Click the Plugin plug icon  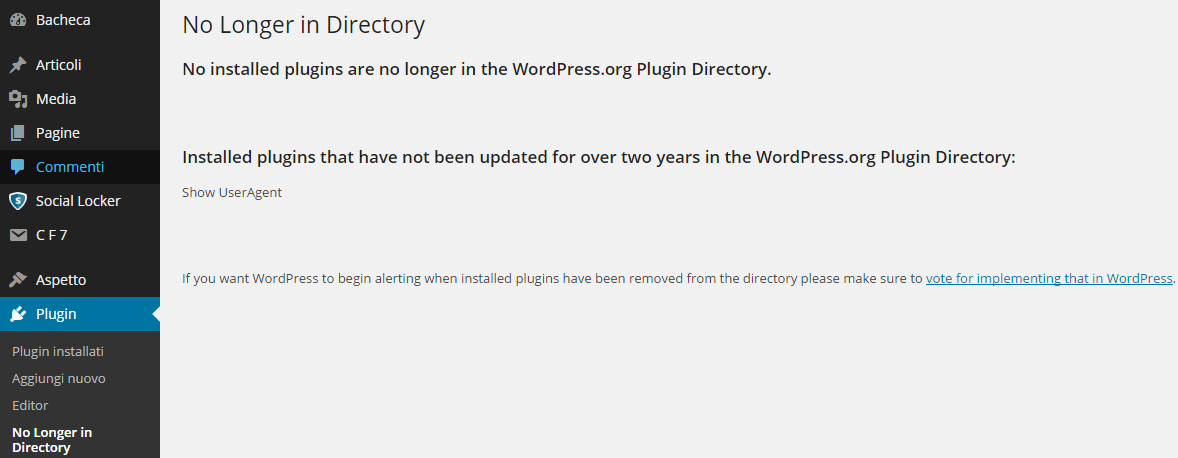pos(18,314)
